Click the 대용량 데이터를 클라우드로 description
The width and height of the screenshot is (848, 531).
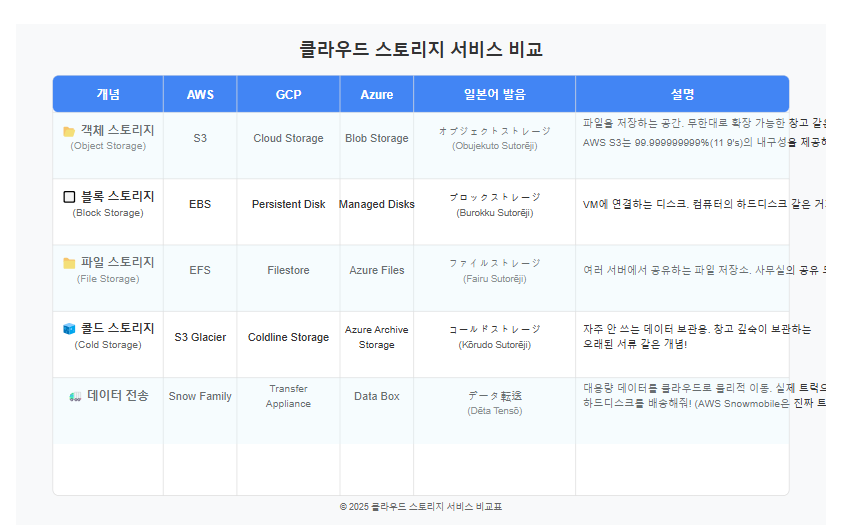click(x=704, y=396)
